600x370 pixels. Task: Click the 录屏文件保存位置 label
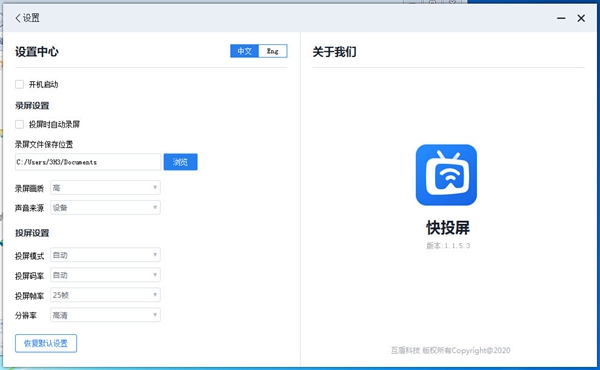pyautogui.click(x=44, y=144)
